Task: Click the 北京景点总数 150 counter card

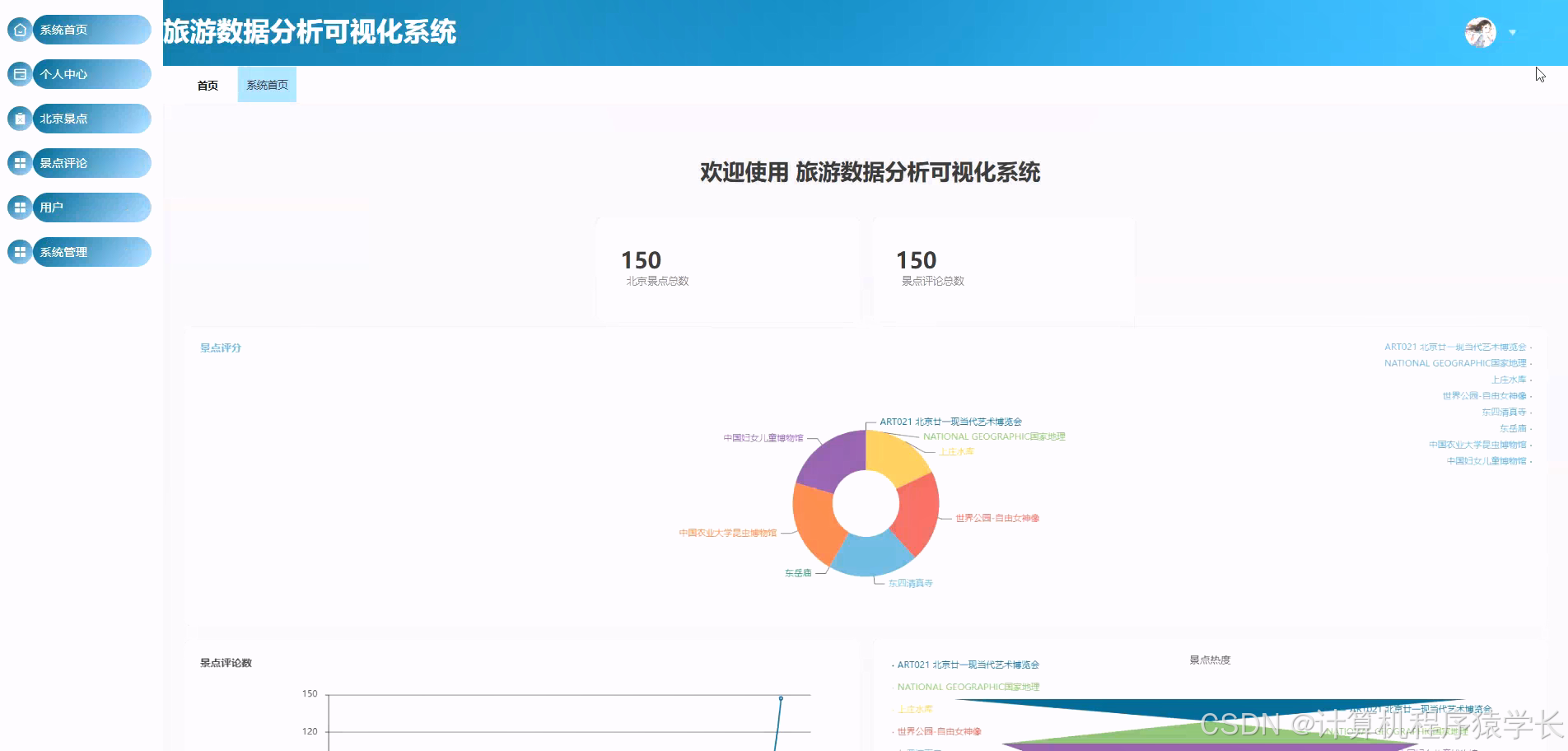Action: [726, 268]
